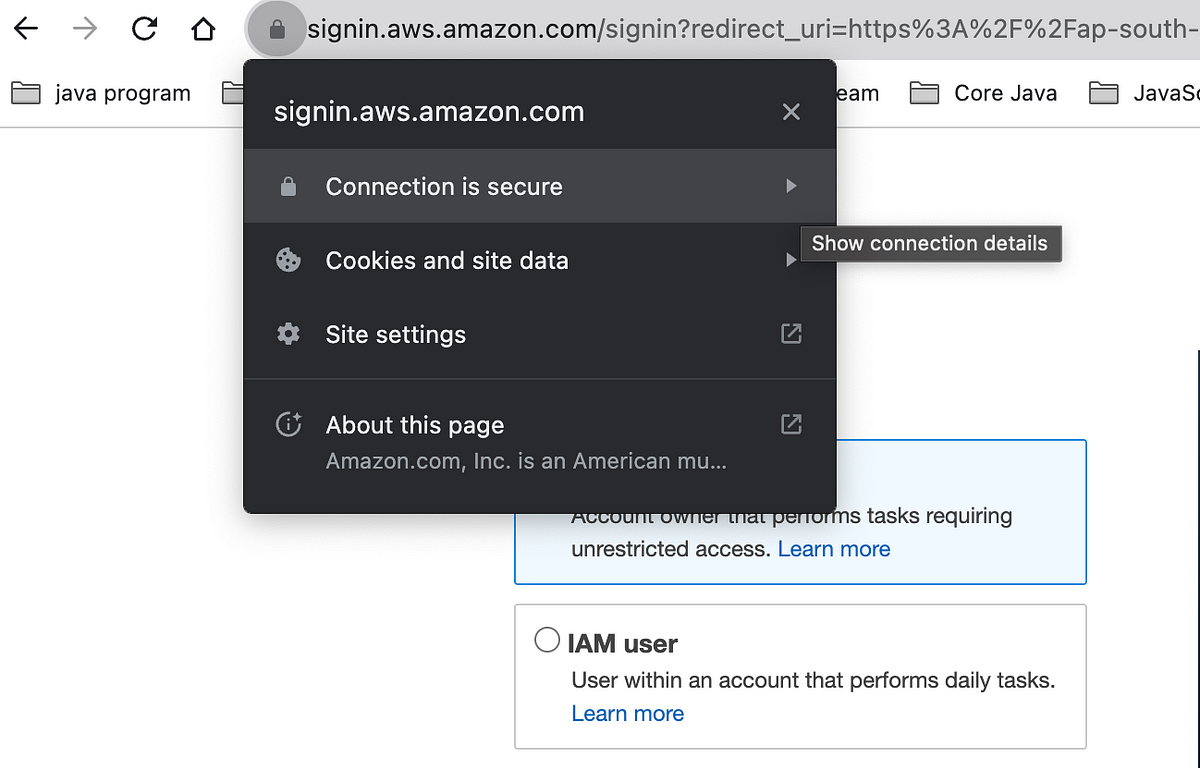
Task: Open About this page external icon
Action: (x=791, y=424)
